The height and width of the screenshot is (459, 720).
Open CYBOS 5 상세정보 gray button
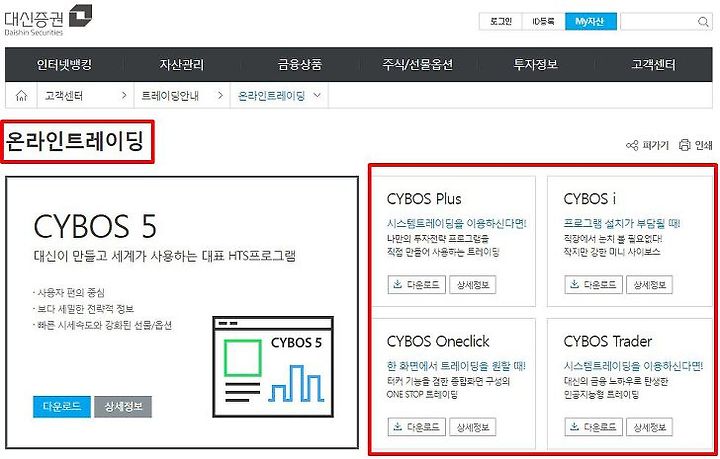123,407
